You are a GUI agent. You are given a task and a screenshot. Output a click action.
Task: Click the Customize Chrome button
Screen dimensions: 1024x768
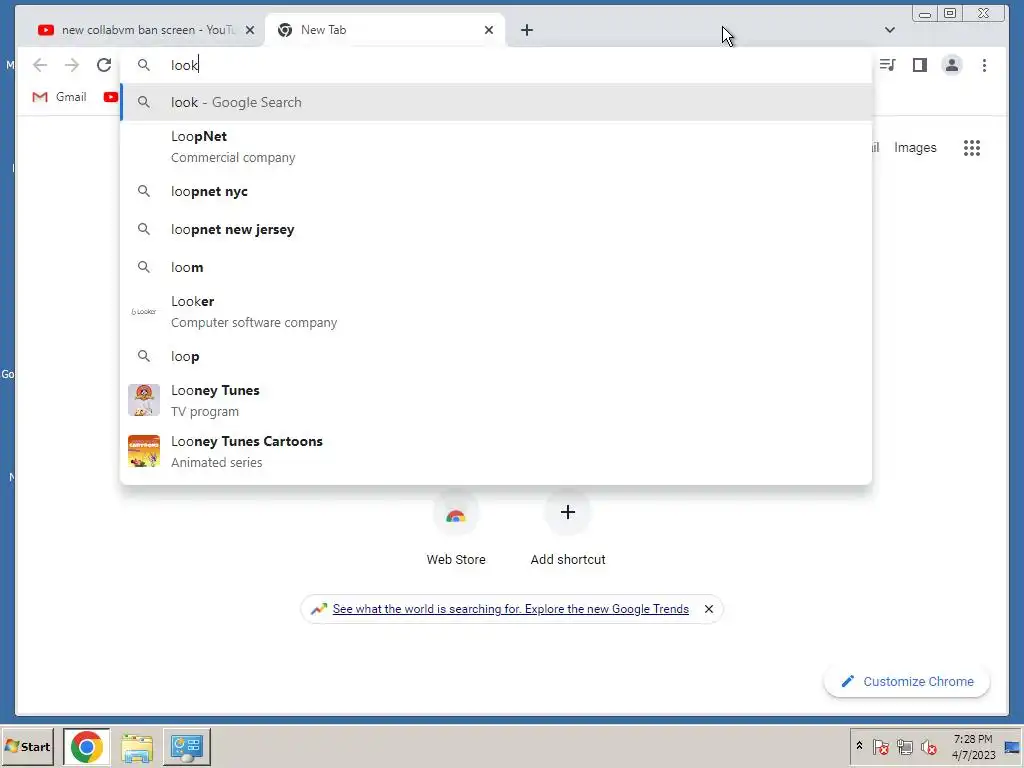907,681
